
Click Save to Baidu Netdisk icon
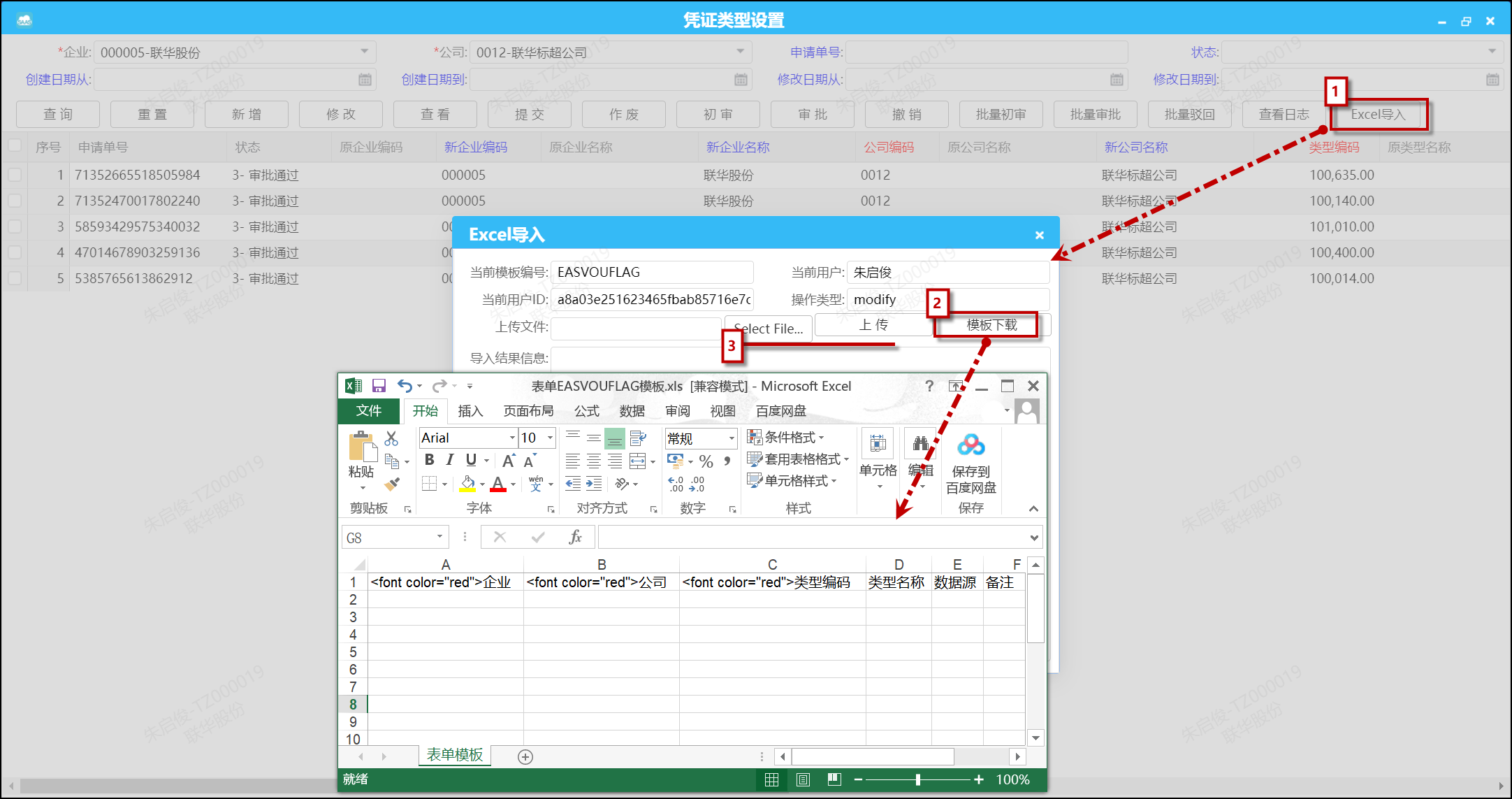click(971, 445)
